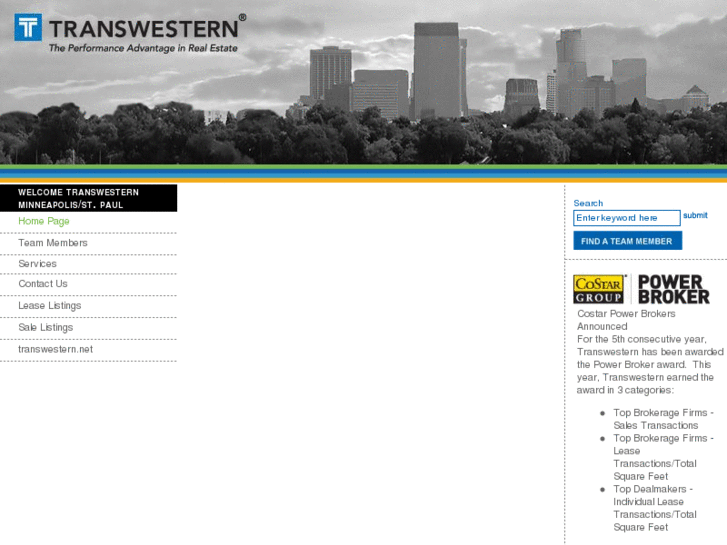Image resolution: width=727 pixels, height=545 pixels.
Task: Click the Welcome Transwestern Minneapolis/St. Paul header
Action: pos(88,198)
